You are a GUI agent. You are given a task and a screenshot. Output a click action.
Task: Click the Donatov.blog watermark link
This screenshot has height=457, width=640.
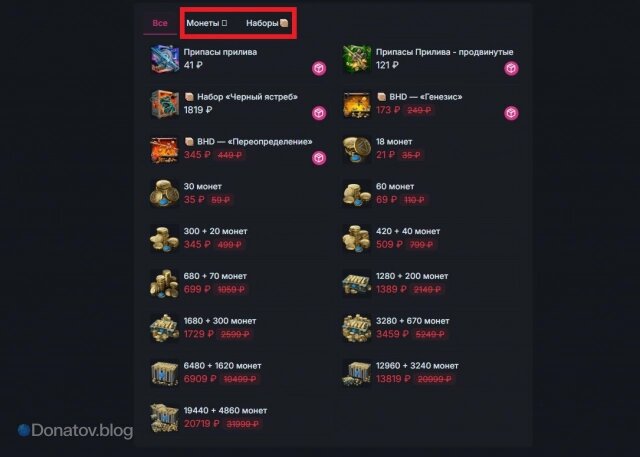coord(76,430)
